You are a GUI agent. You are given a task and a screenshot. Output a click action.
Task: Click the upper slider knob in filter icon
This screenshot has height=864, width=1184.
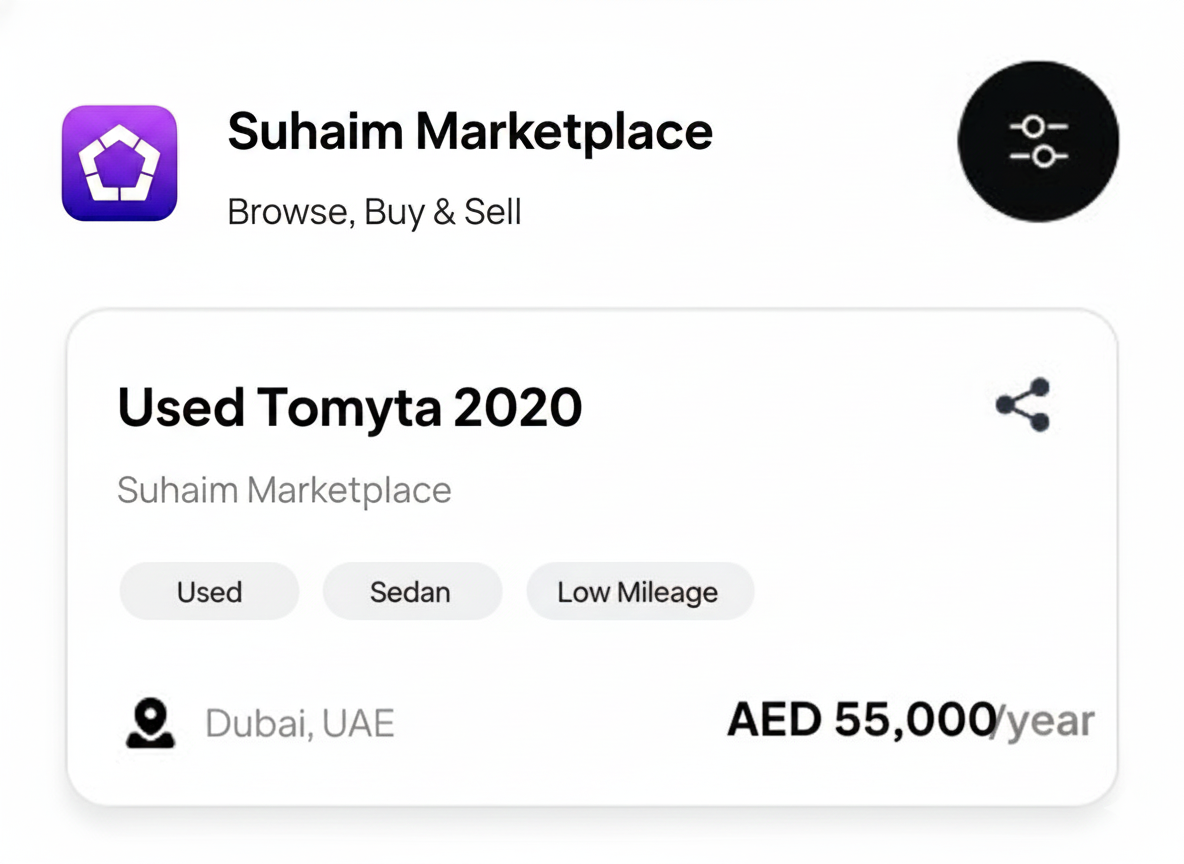pos(1033,126)
